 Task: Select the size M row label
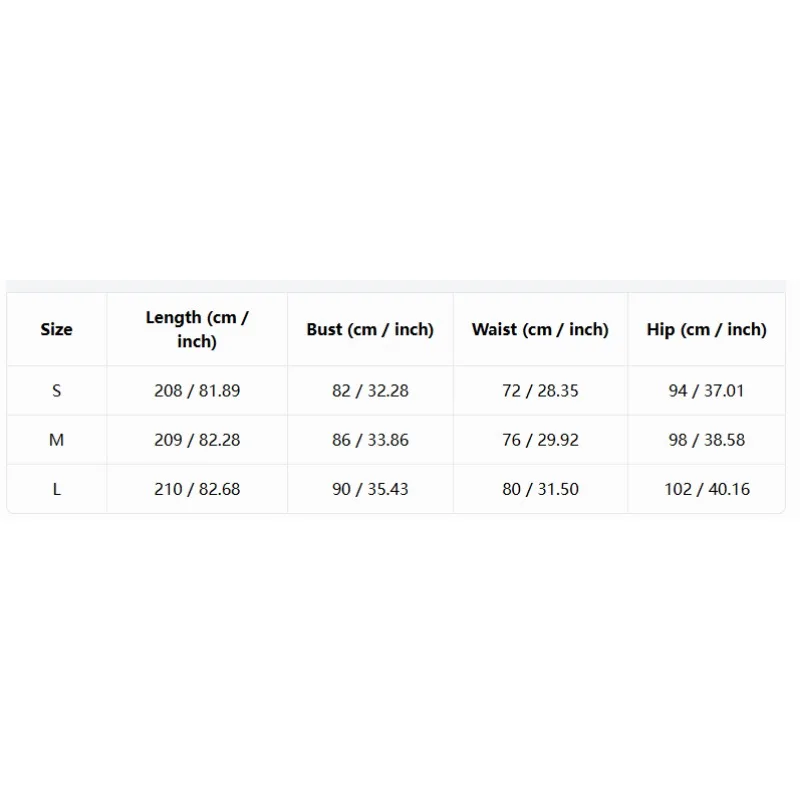pos(57,440)
